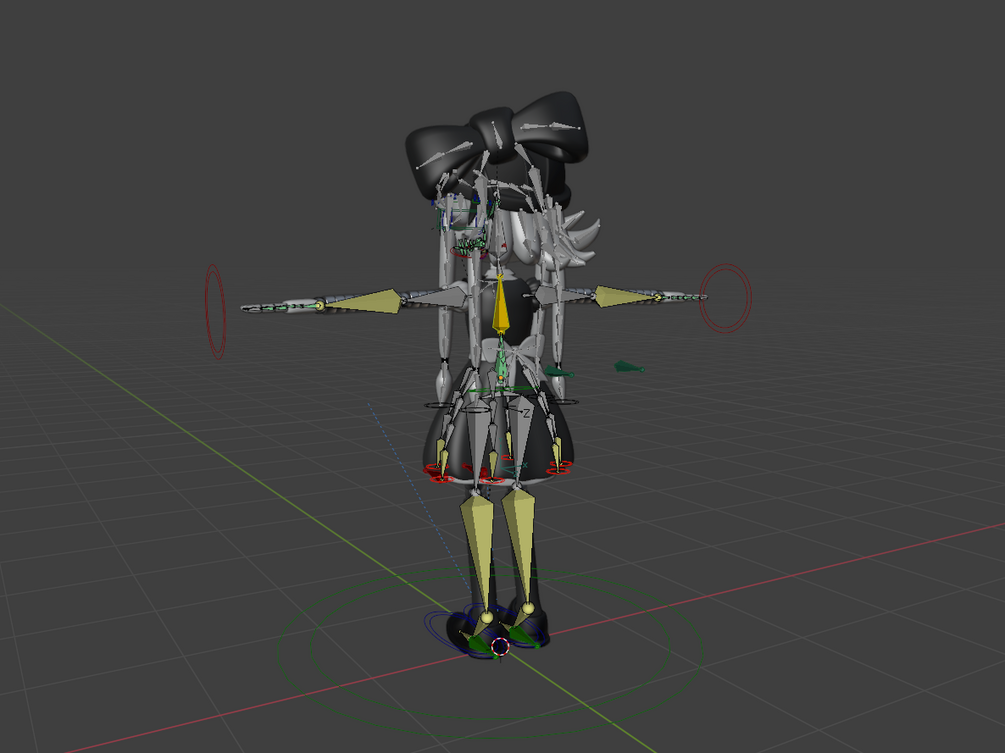
Task: Pick the red hand control circle on left
Action: tap(215, 311)
